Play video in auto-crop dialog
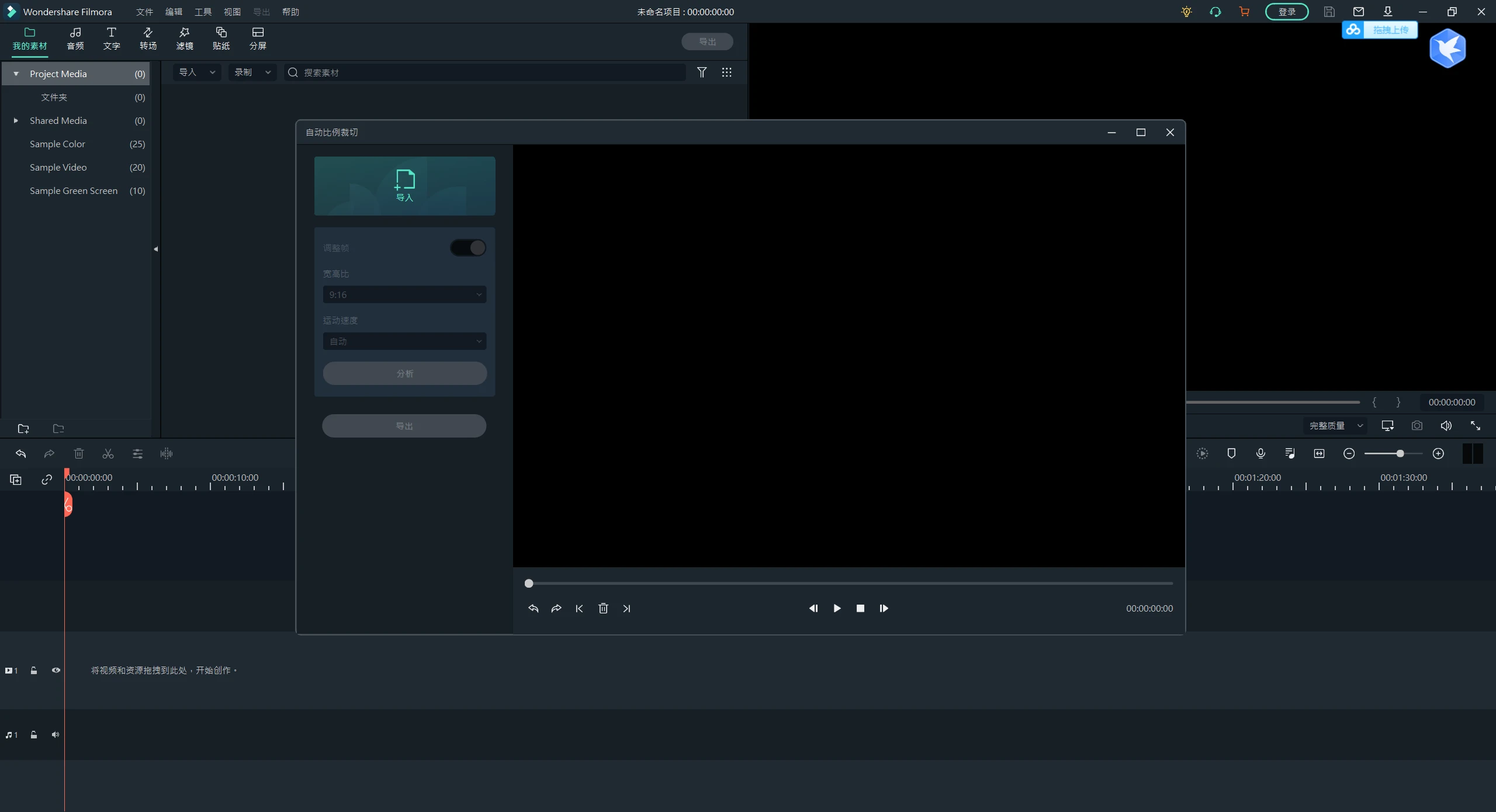Screen dimensions: 1496x812 coord(837,608)
